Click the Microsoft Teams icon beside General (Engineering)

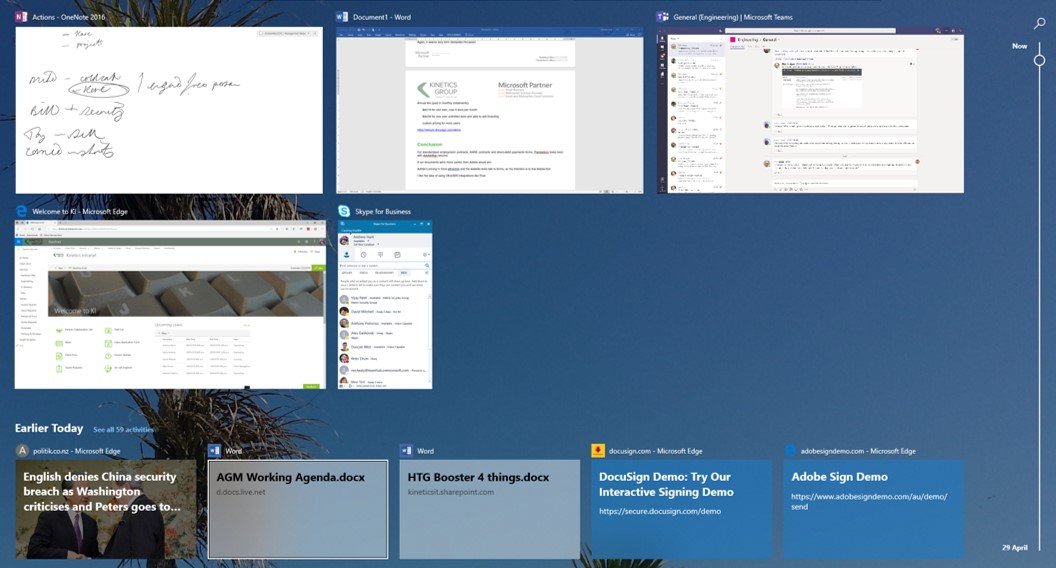click(x=663, y=17)
